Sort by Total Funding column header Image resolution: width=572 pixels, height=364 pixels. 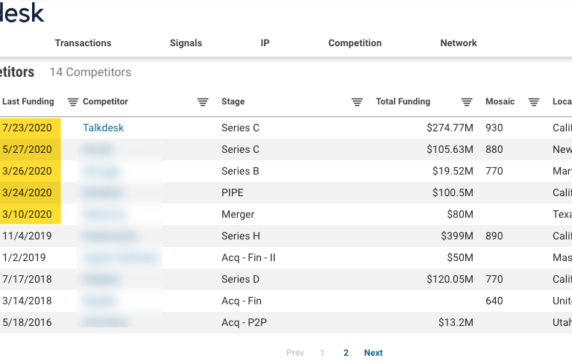pos(403,101)
